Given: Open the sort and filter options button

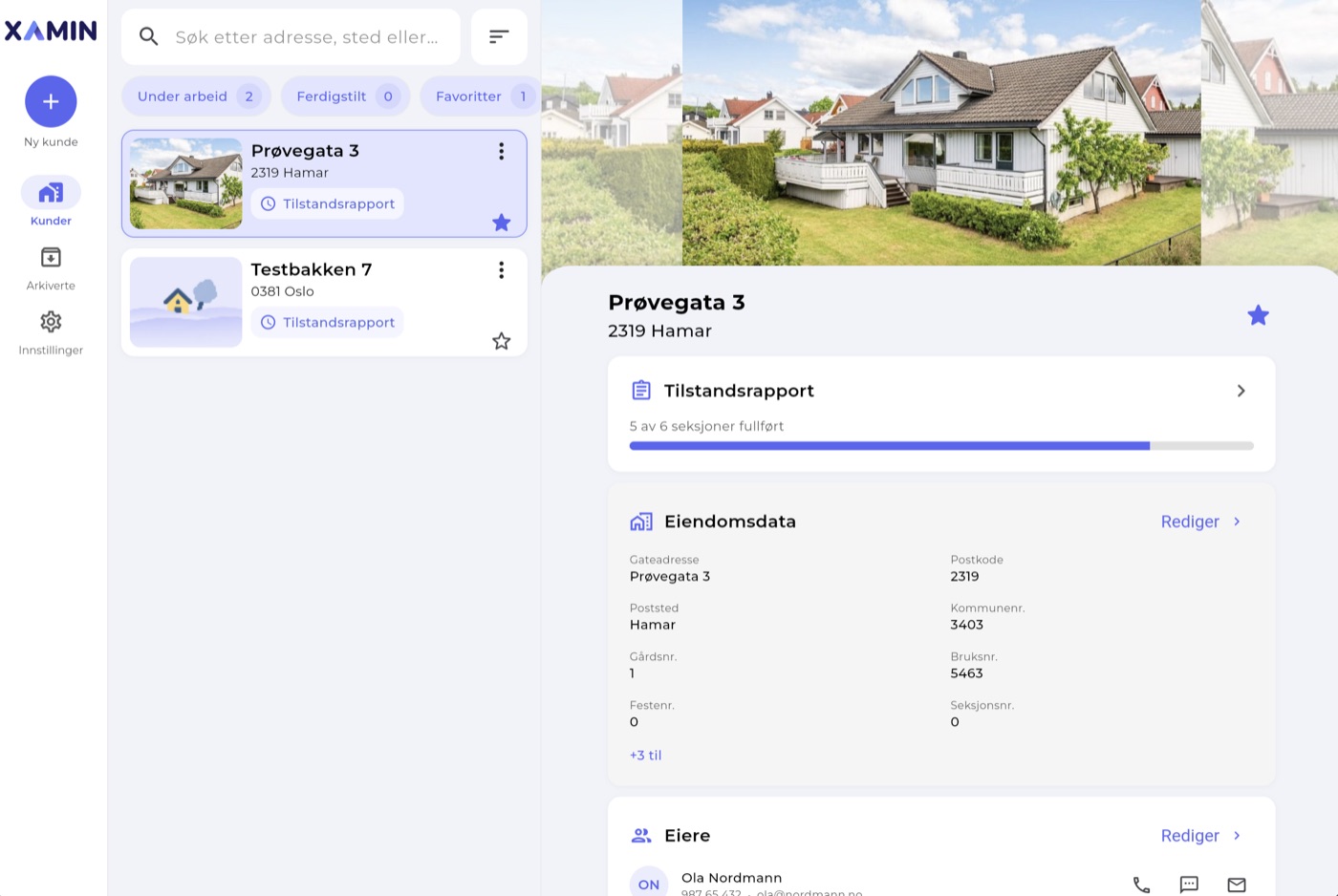Looking at the screenshot, I should coord(499,37).
